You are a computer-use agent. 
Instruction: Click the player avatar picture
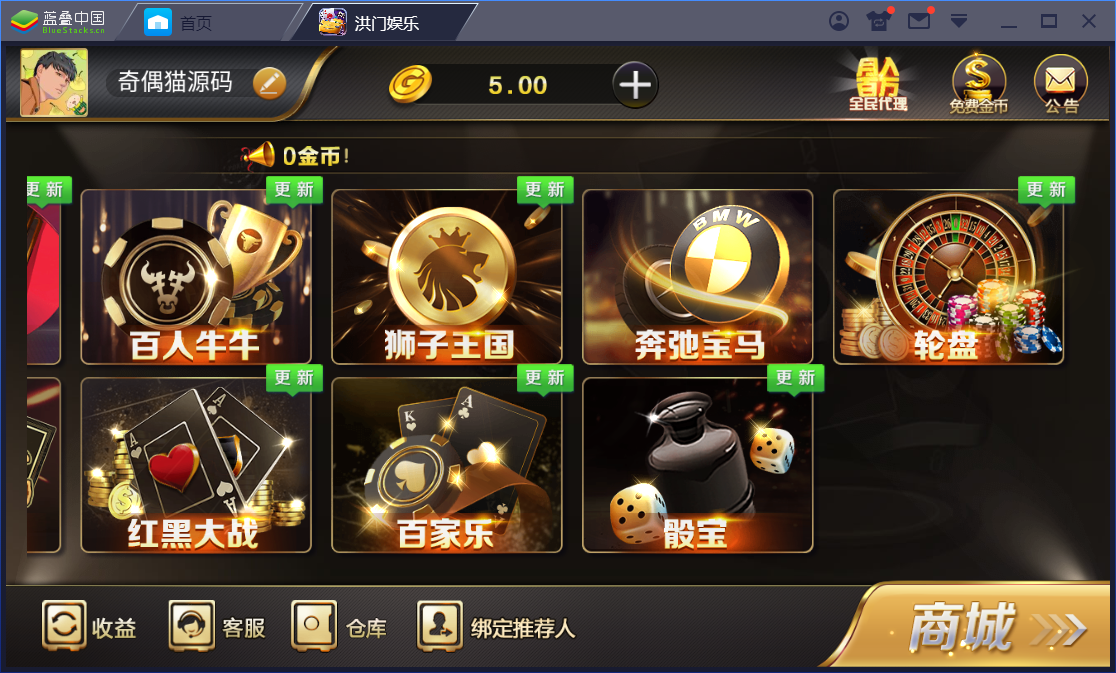pos(54,83)
